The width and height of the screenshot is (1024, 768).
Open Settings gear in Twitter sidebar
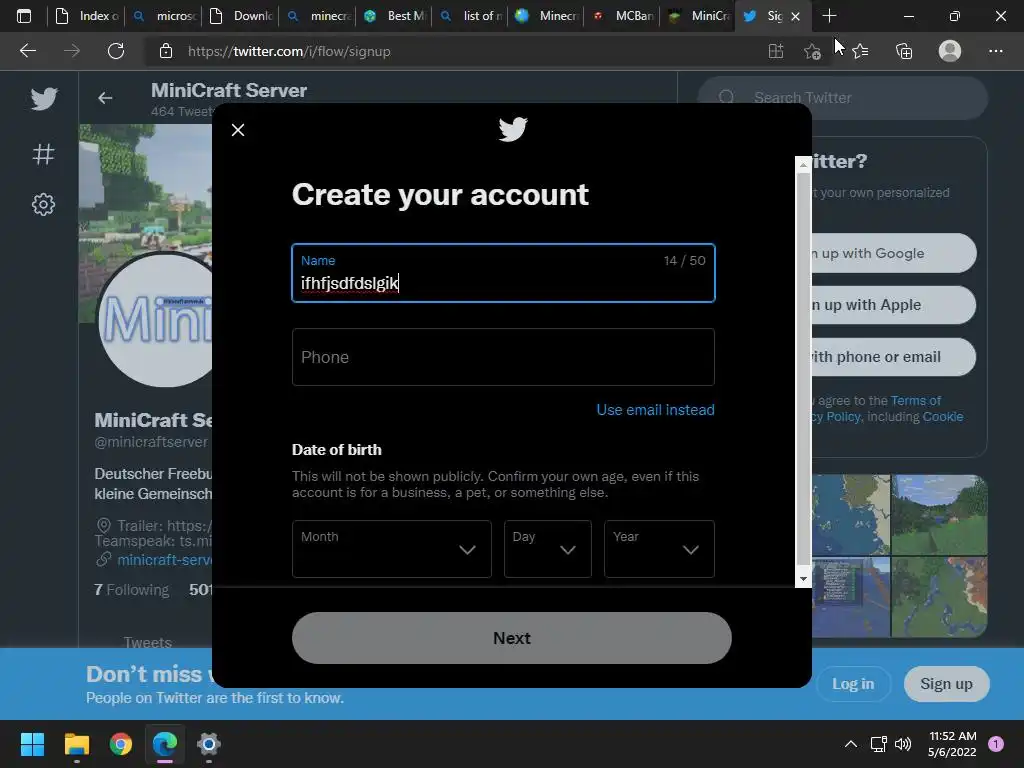pos(44,204)
